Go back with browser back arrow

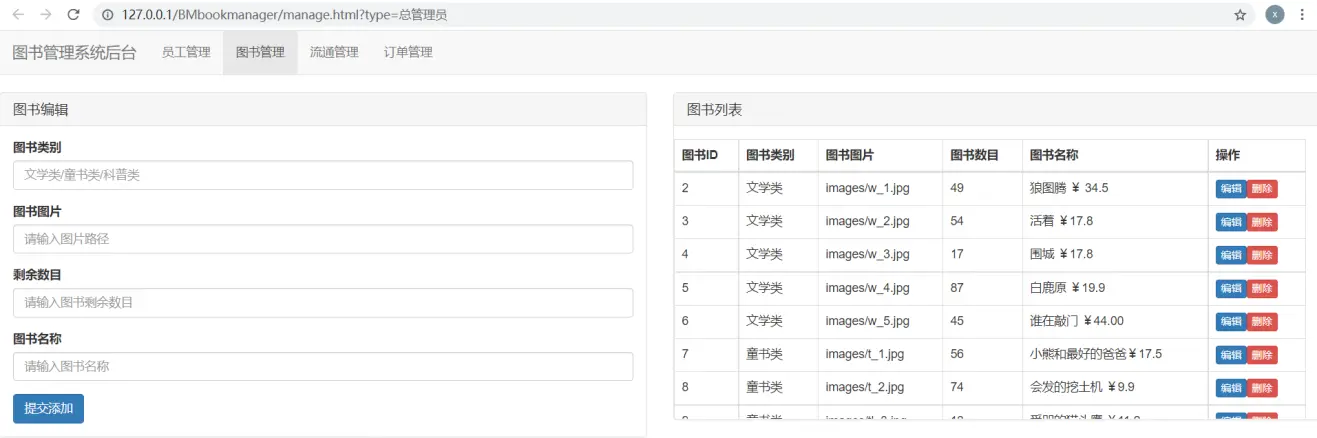(x=18, y=15)
